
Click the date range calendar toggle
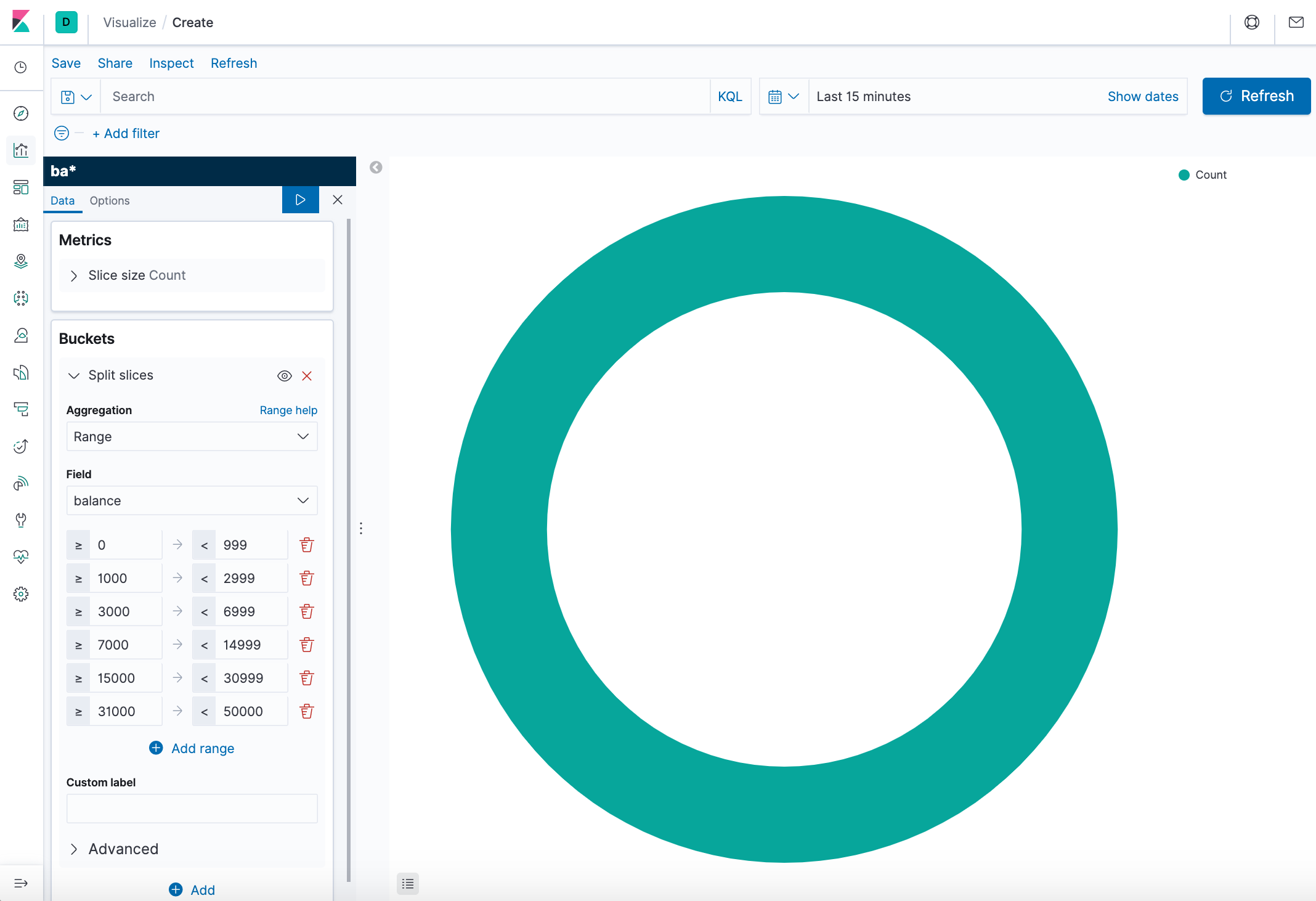[x=783, y=97]
